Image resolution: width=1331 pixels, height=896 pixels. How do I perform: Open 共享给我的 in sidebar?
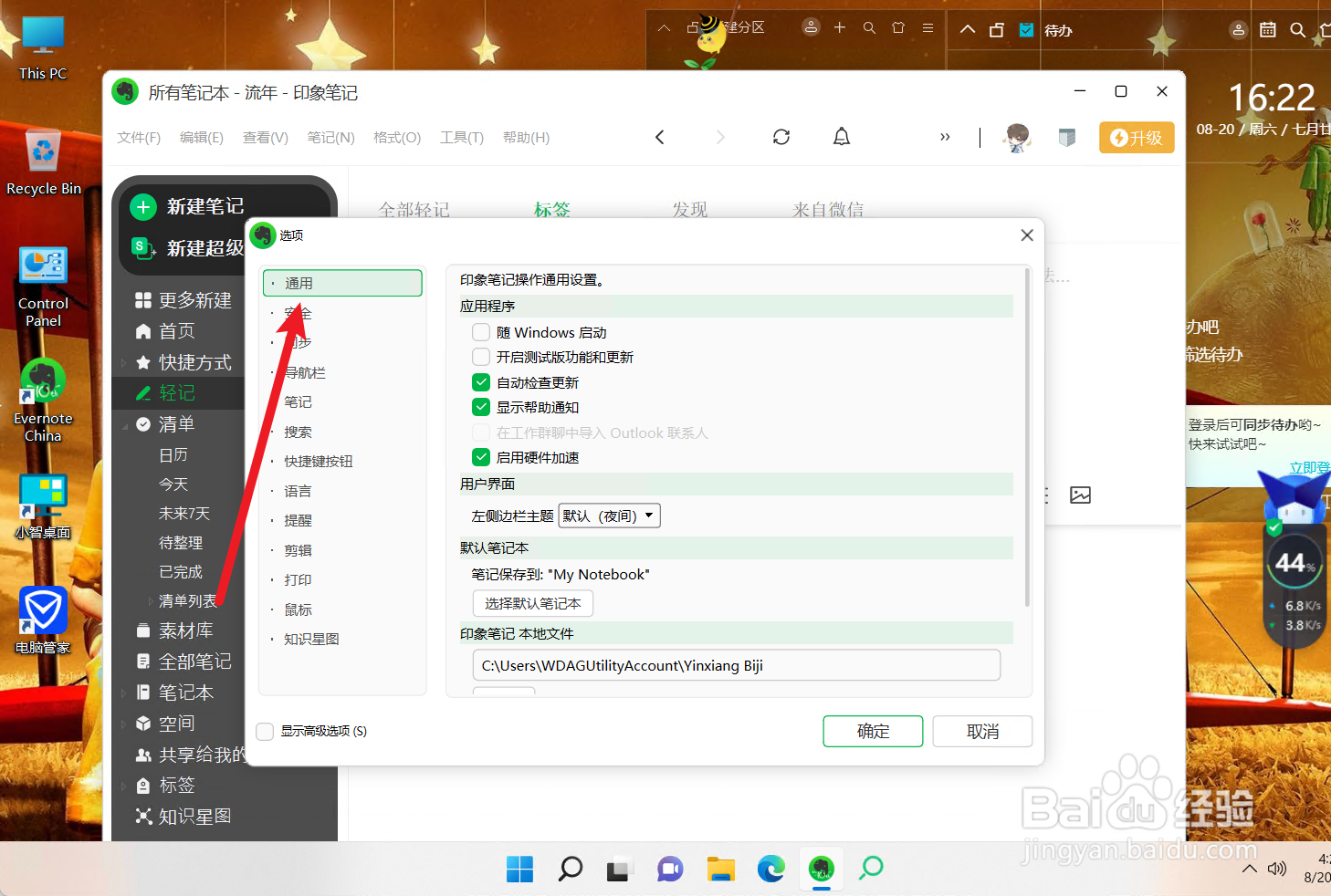(190, 755)
